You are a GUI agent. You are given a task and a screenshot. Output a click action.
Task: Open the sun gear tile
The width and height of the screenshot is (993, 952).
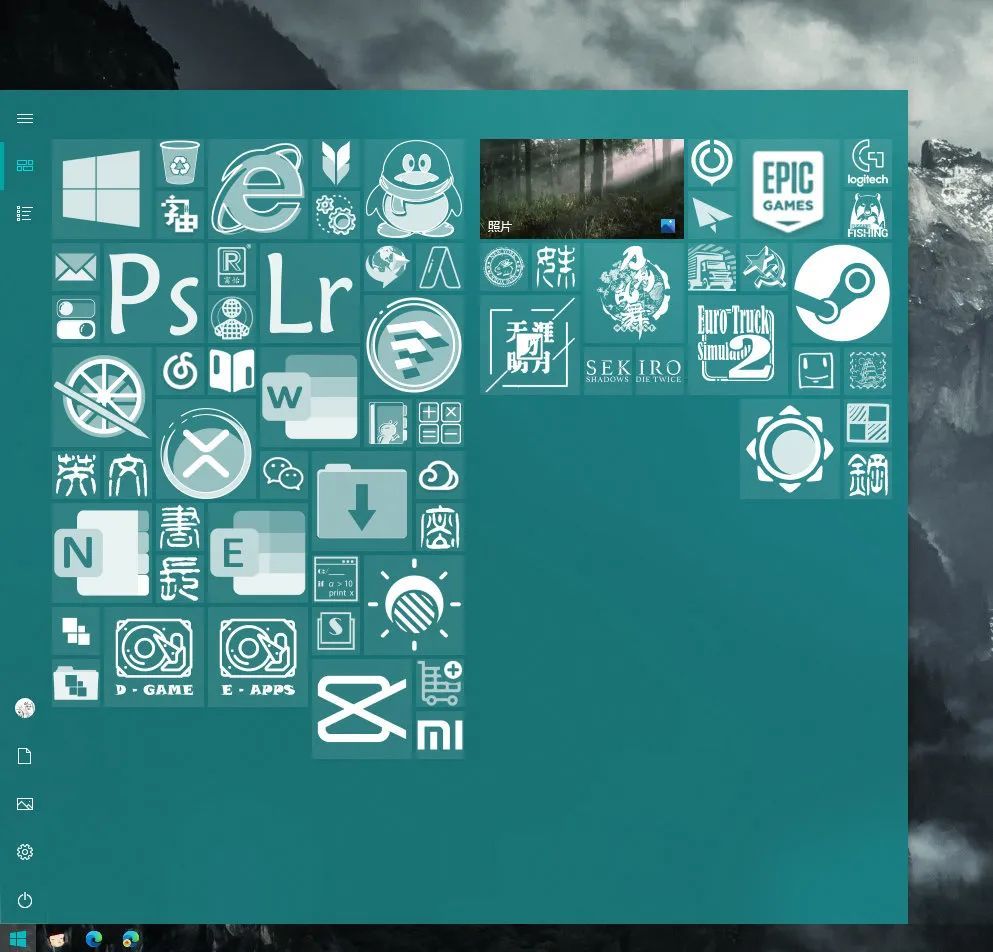[789, 449]
